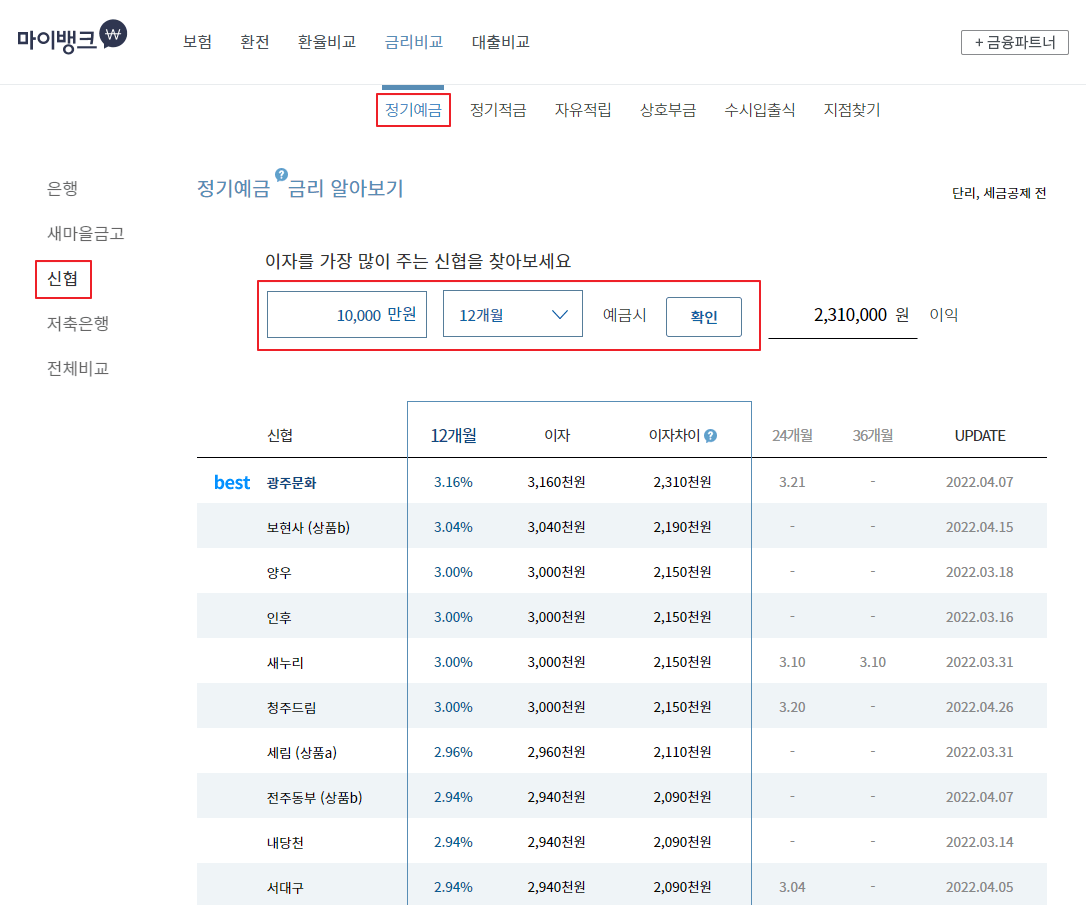This screenshot has height=905, width=1086.
Task: Click the 신협 column header in the table
Action: (x=280, y=436)
